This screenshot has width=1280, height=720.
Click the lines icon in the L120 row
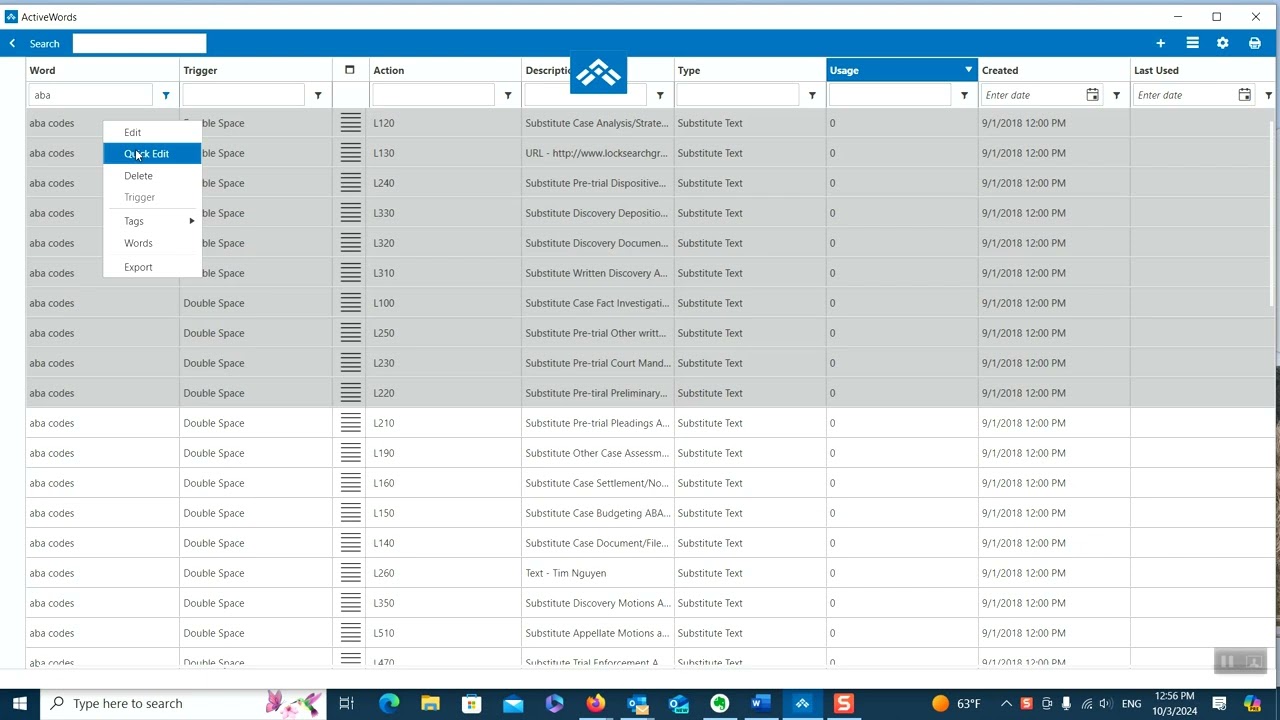pos(350,123)
